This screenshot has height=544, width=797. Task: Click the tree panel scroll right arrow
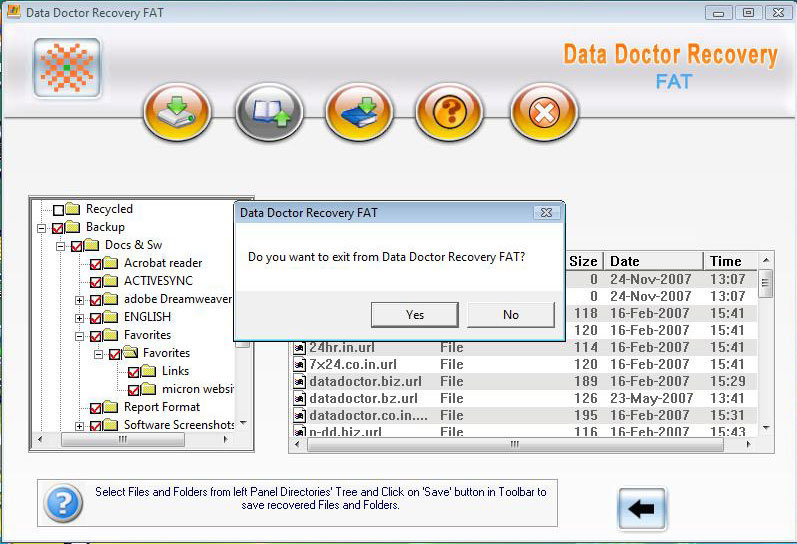(x=225, y=439)
